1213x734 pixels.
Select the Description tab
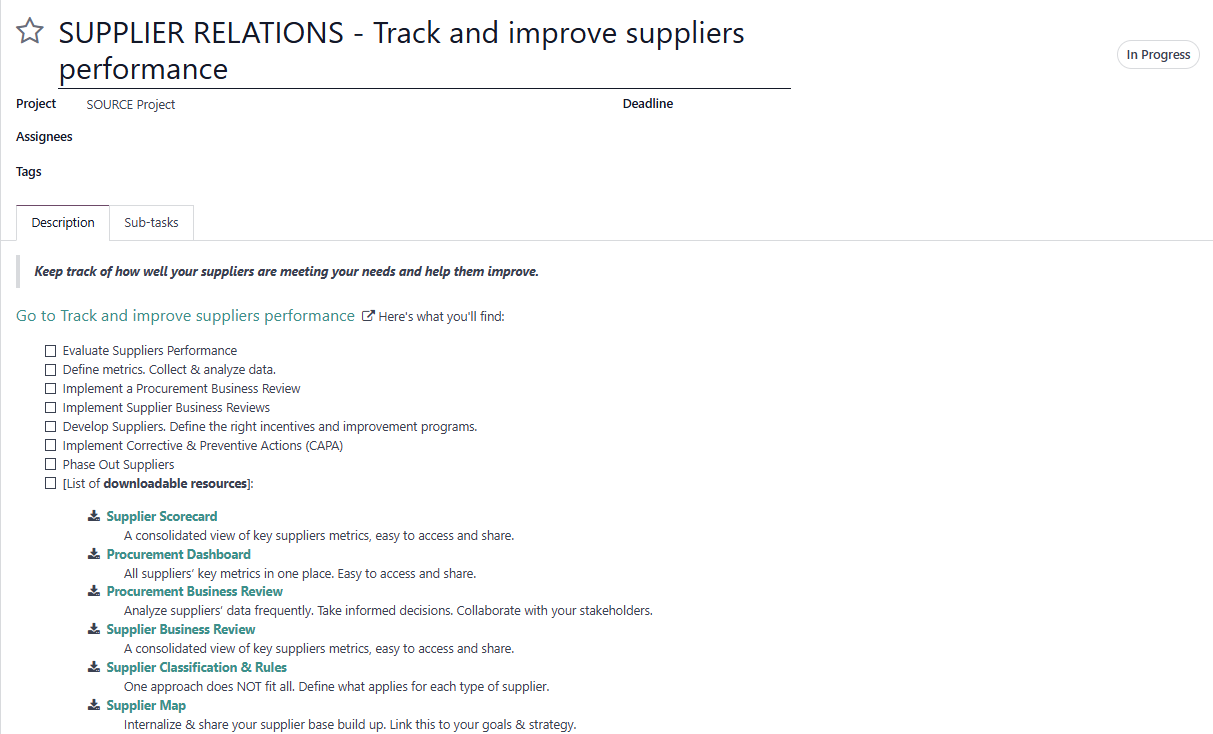click(x=63, y=223)
